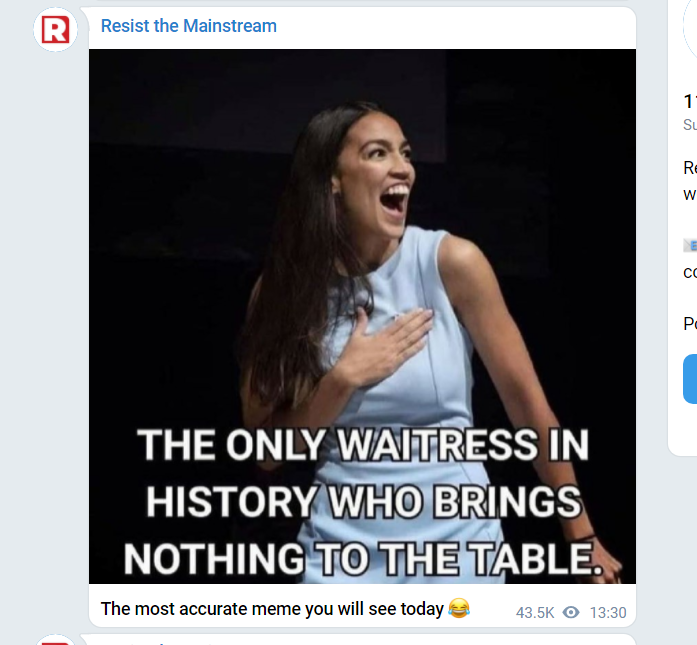Click the small newspaper icon in sidebar
This screenshot has width=697, height=645.
tap(689, 245)
